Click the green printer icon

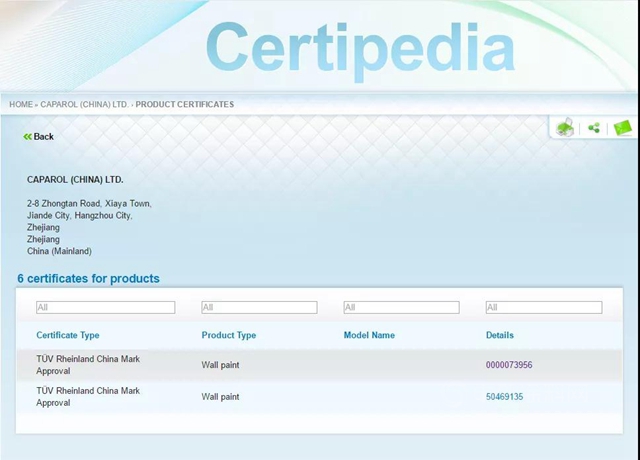565,128
